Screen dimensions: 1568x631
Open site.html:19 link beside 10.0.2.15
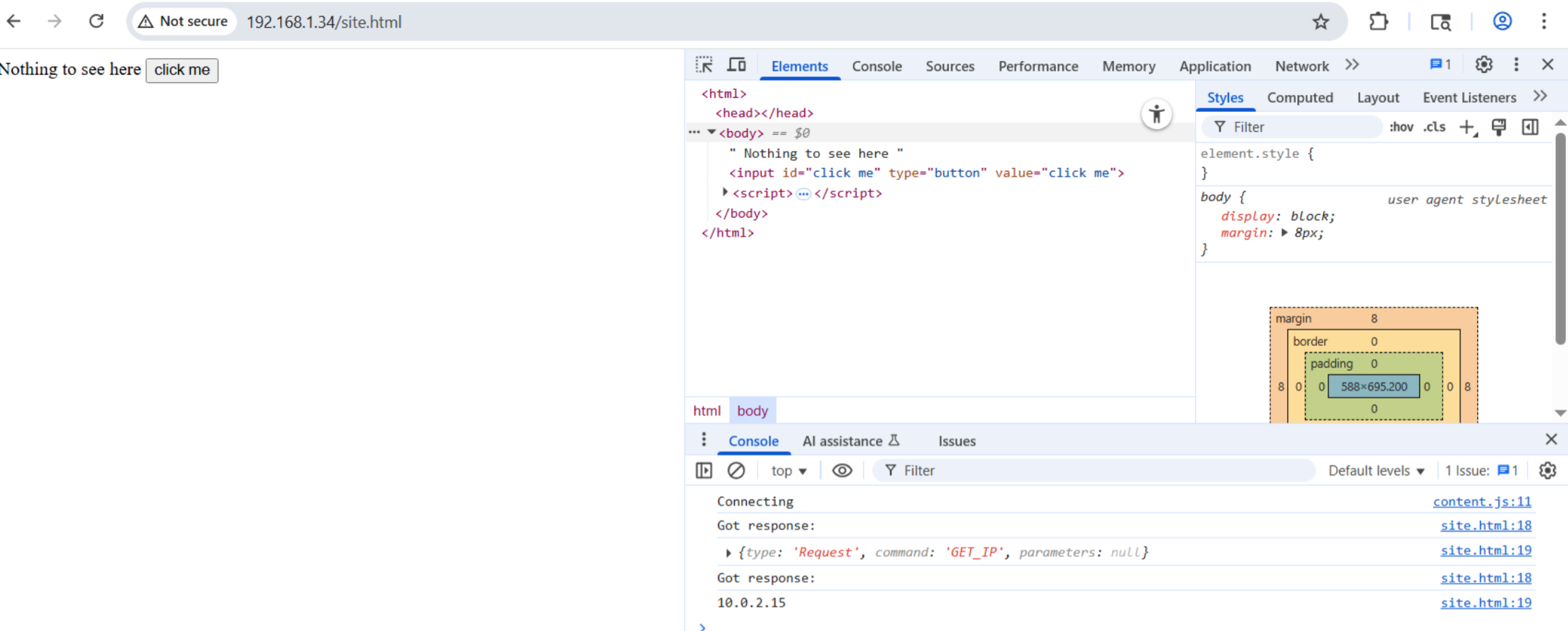(1486, 603)
